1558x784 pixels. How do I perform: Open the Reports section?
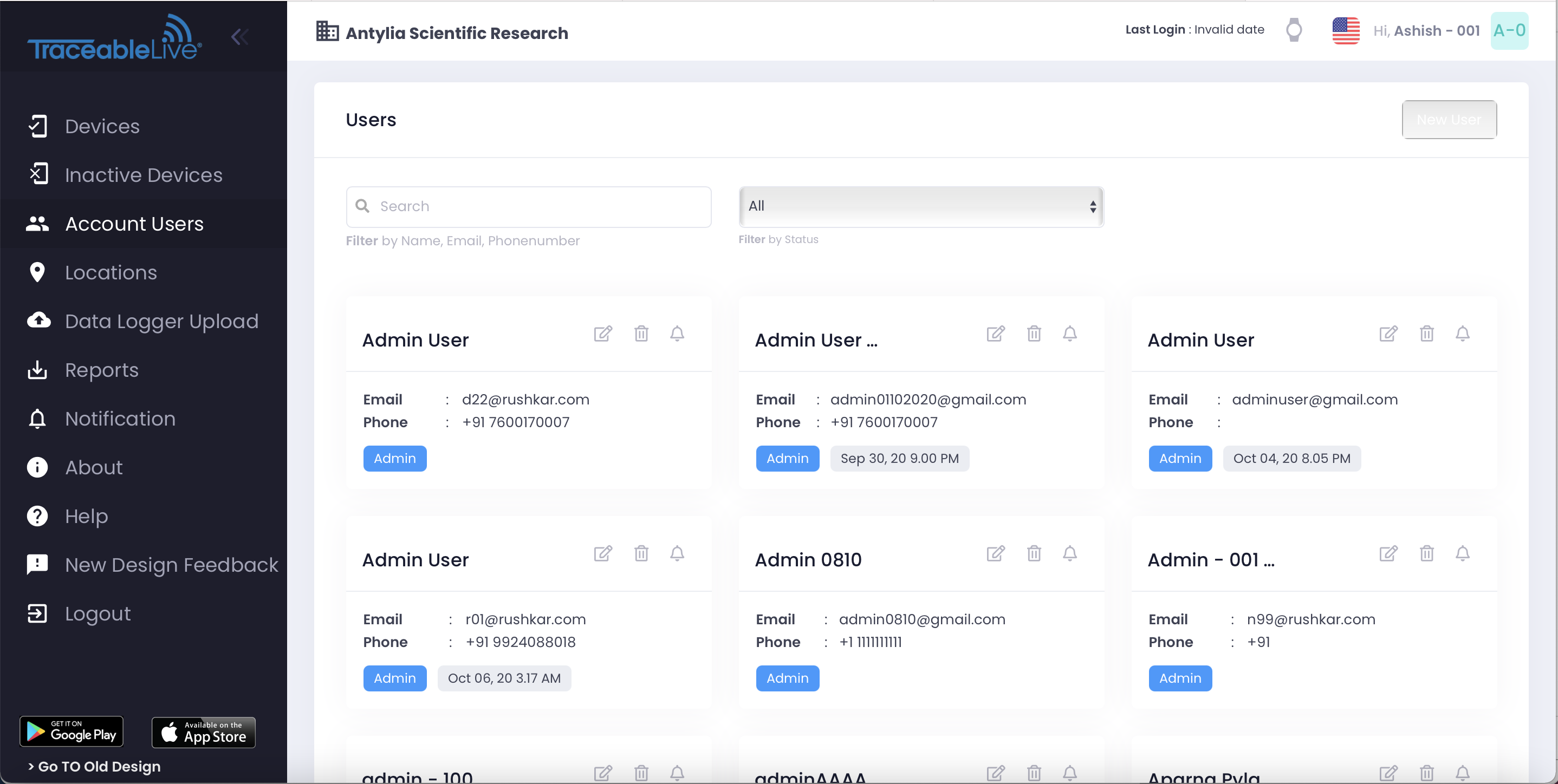pyautogui.click(x=144, y=370)
